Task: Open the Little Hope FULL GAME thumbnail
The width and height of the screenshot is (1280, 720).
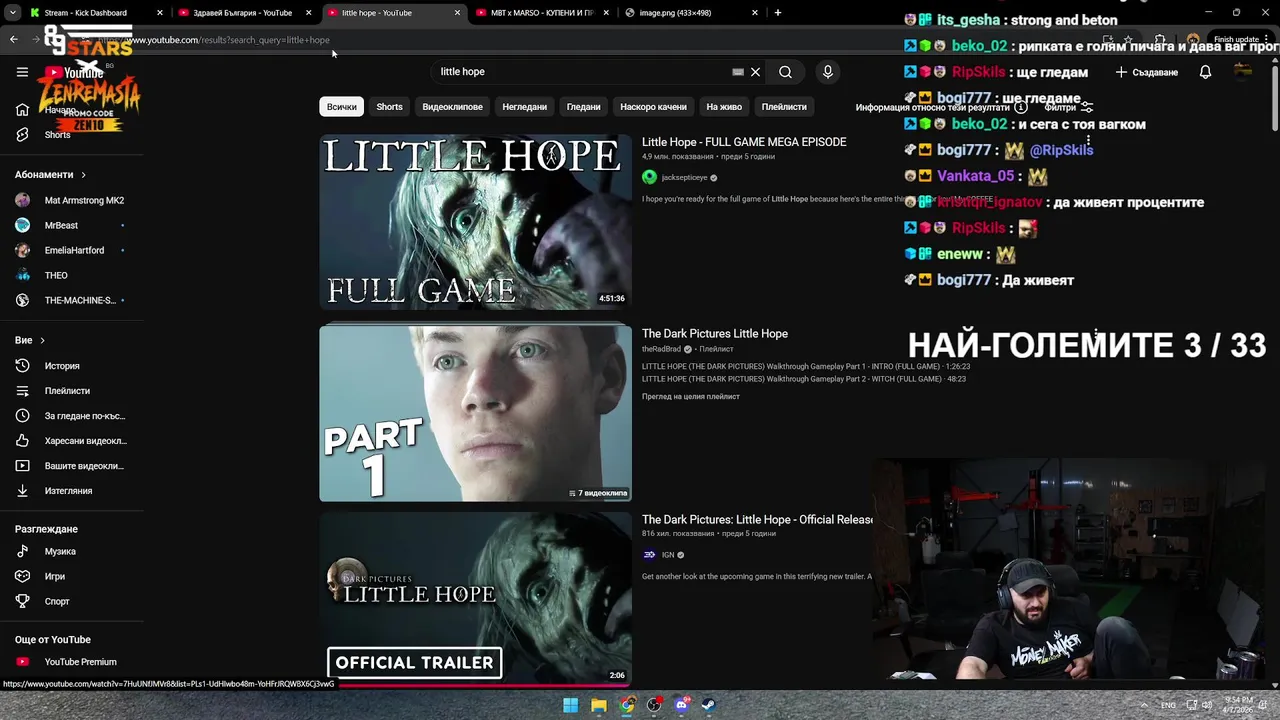Action: (475, 222)
